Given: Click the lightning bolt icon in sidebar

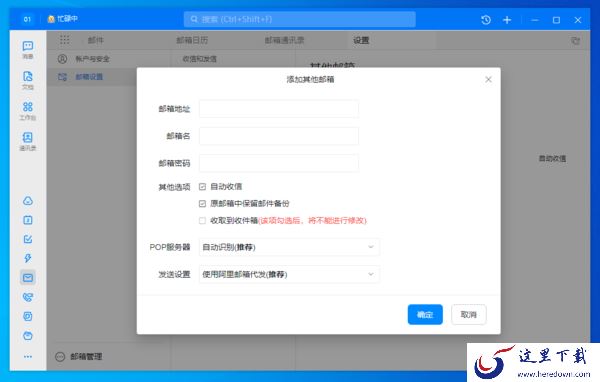Looking at the screenshot, I should click(28, 258).
